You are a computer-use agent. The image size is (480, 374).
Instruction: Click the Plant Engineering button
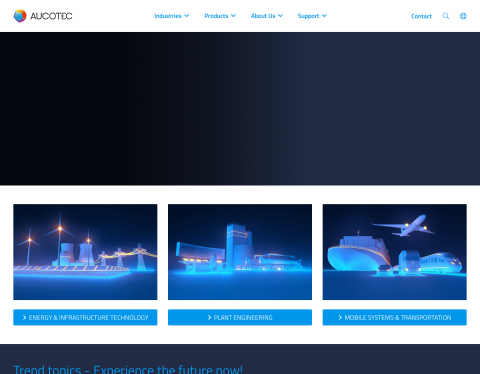[x=240, y=317]
